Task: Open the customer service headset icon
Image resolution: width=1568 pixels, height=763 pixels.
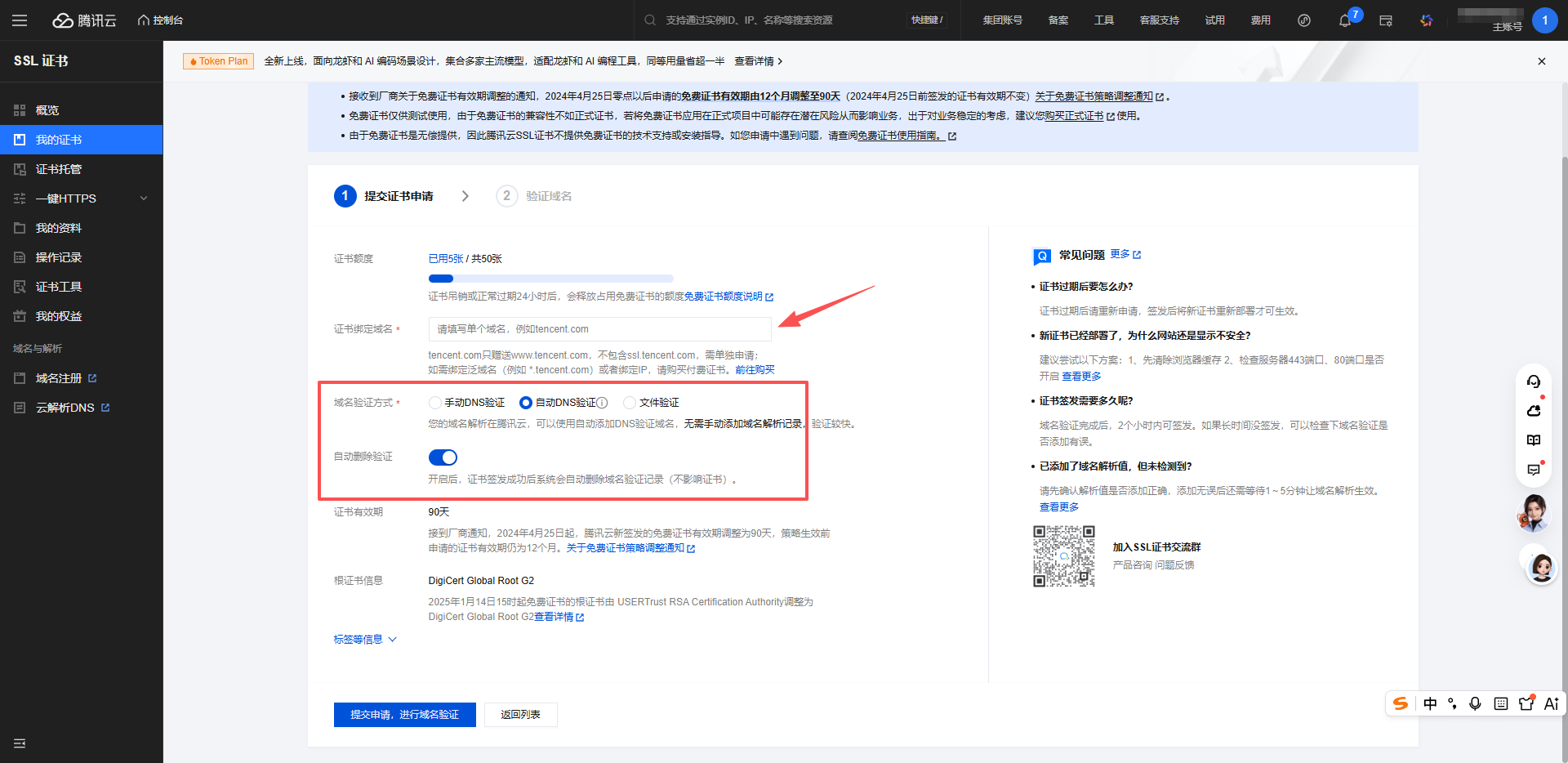Action: tap(1533, 381)
